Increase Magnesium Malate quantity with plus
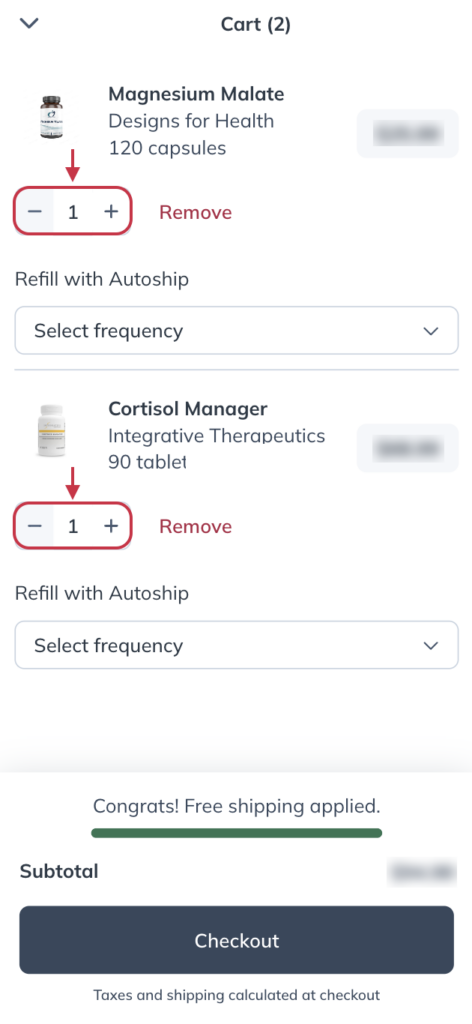Viewport: 472px width, 1024px height. pyautogui.click(x=112, y=212)
